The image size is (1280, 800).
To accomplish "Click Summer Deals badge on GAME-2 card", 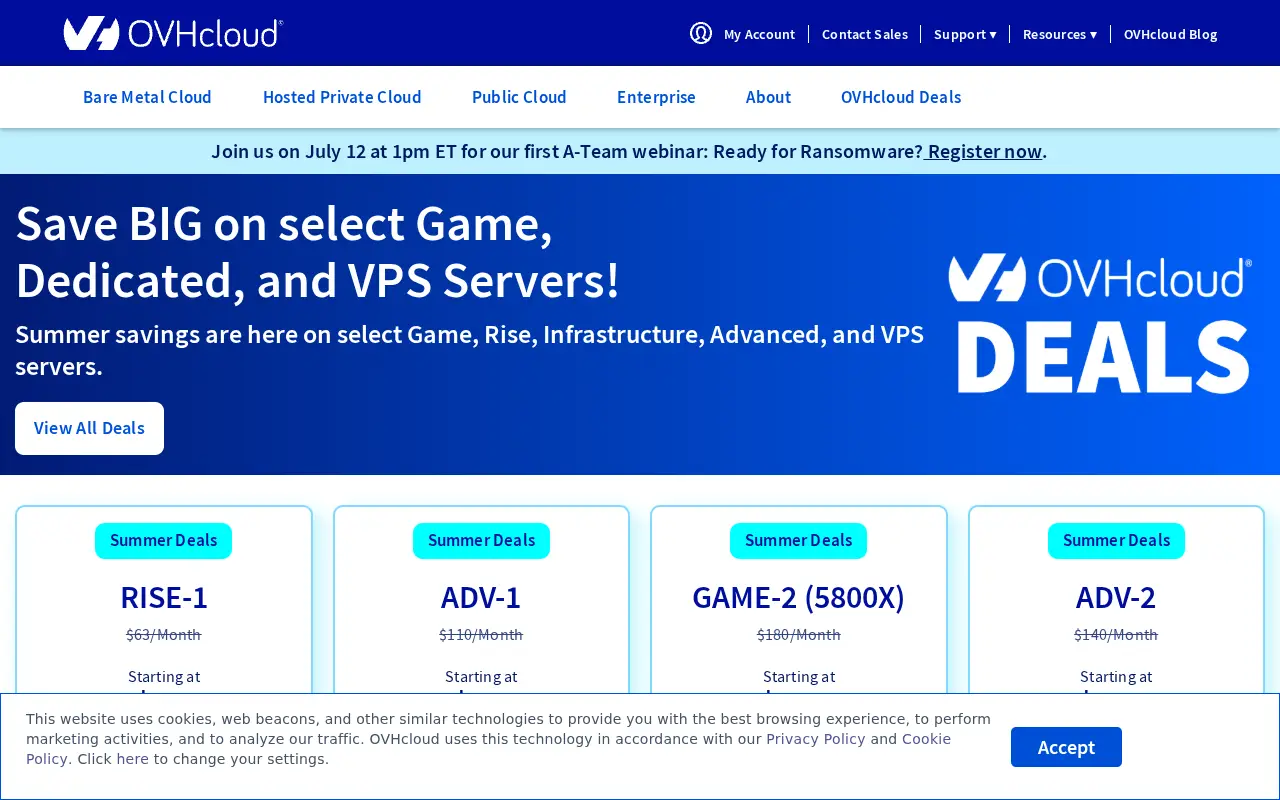I will coord(798,541).
